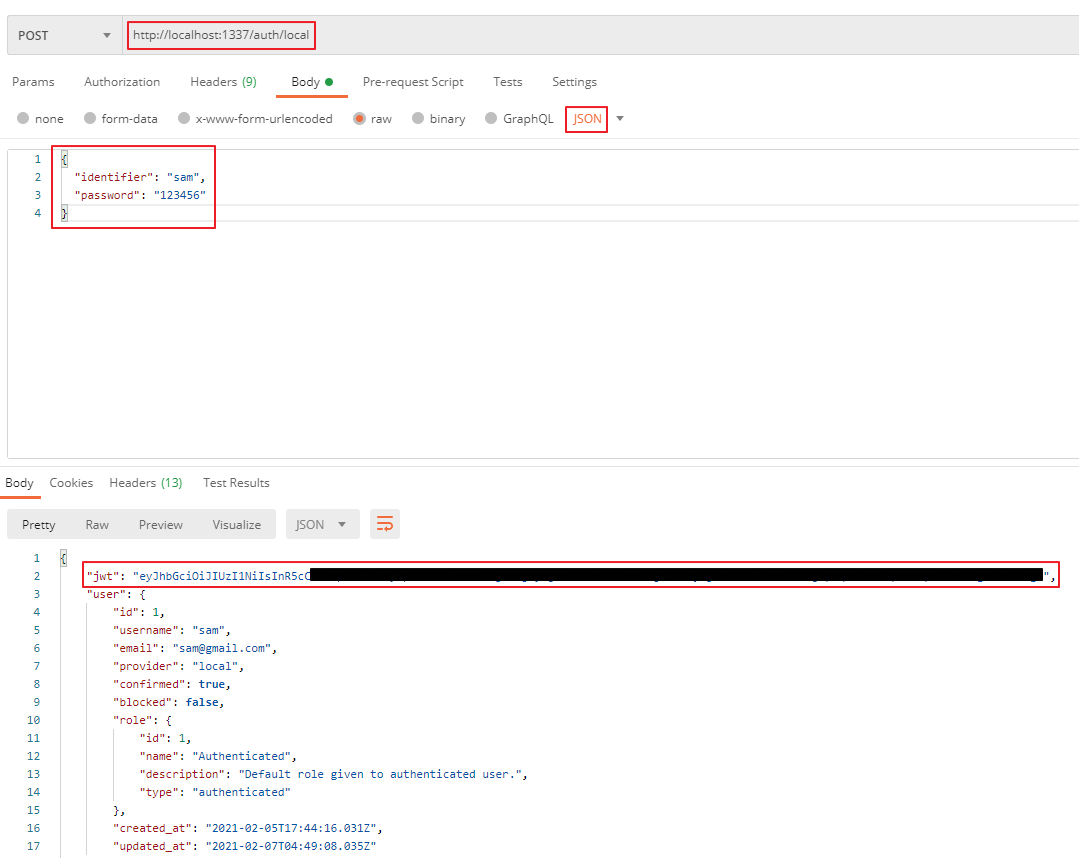This screenshot has height=865, width=1079.
Task: Open the Authorization tab
Action: pyautogui.click(x=122, y=82)
